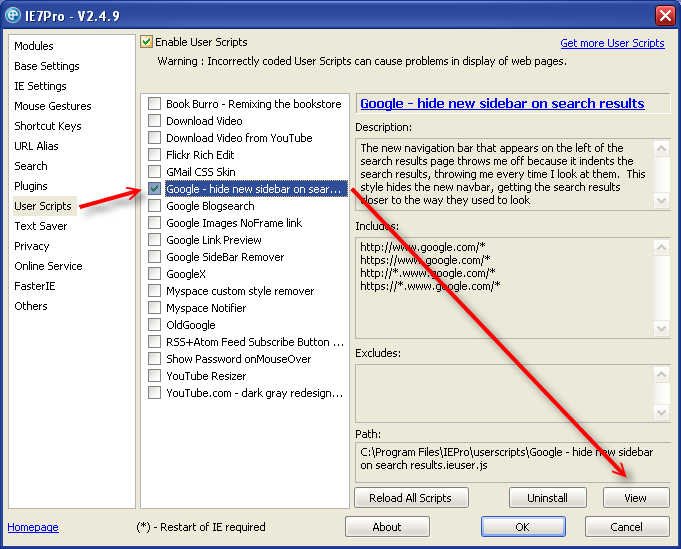The image size is (681, 549).
Task: Click the https://*.www.google.com/* include entry
Action: 430,286
